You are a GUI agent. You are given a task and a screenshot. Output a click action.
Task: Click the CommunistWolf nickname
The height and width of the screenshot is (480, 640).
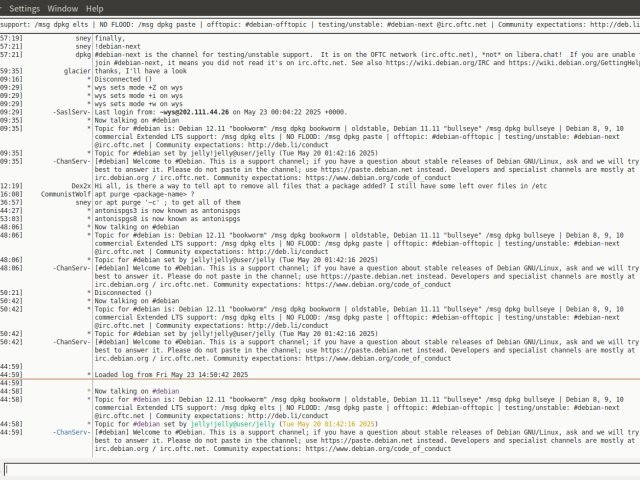[x=66, y=194]
